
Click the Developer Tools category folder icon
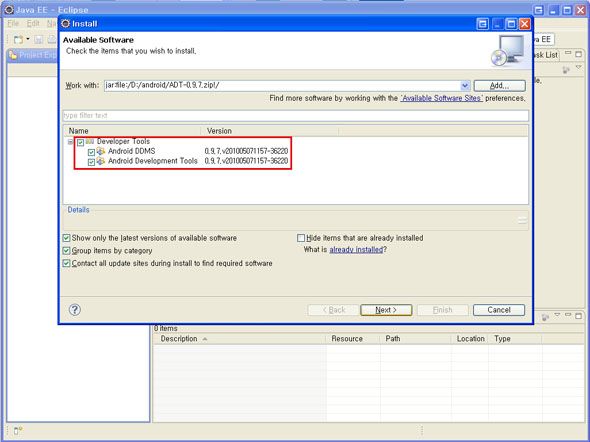coord(90,141)
